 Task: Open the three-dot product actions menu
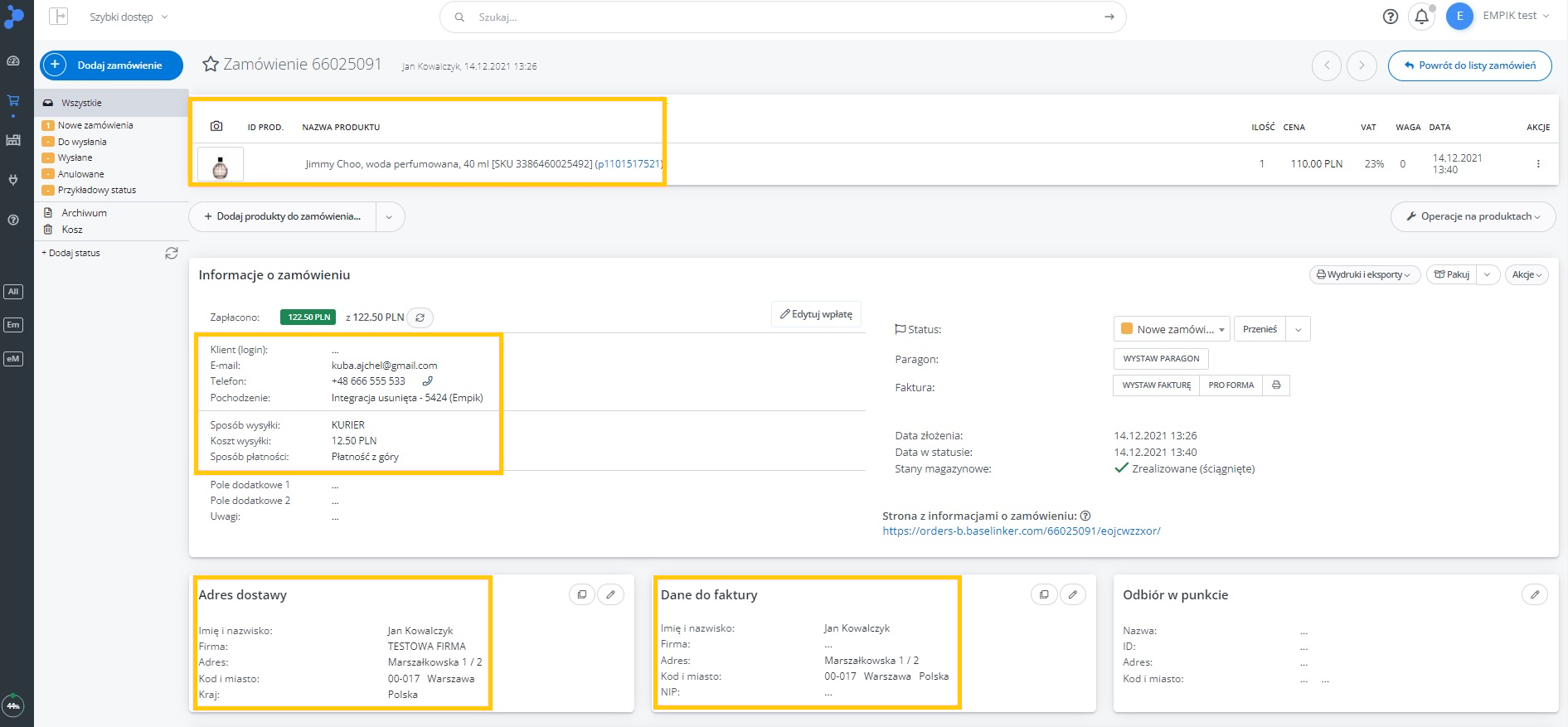tap(1538, 164)
